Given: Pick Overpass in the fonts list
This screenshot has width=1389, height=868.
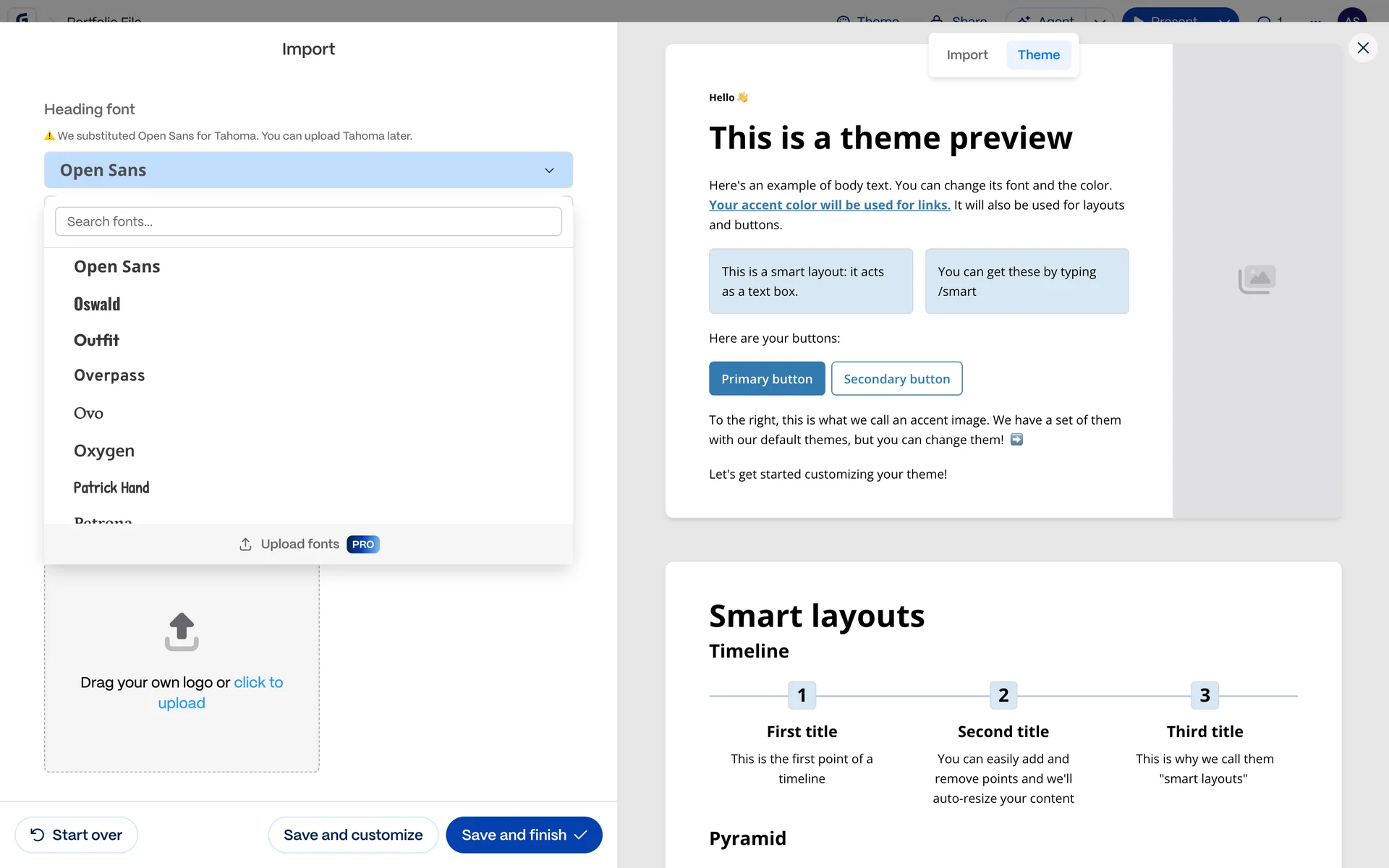Looking at the screenshot, I should pos(109,375).
